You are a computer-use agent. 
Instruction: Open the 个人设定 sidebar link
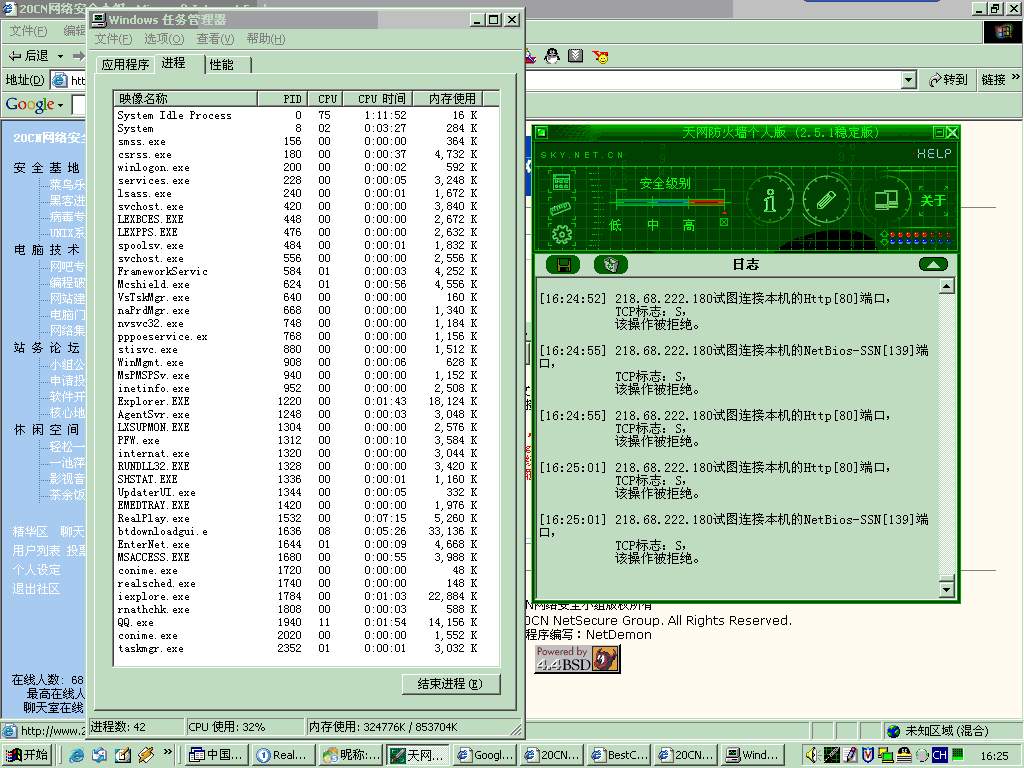point(36,569)
